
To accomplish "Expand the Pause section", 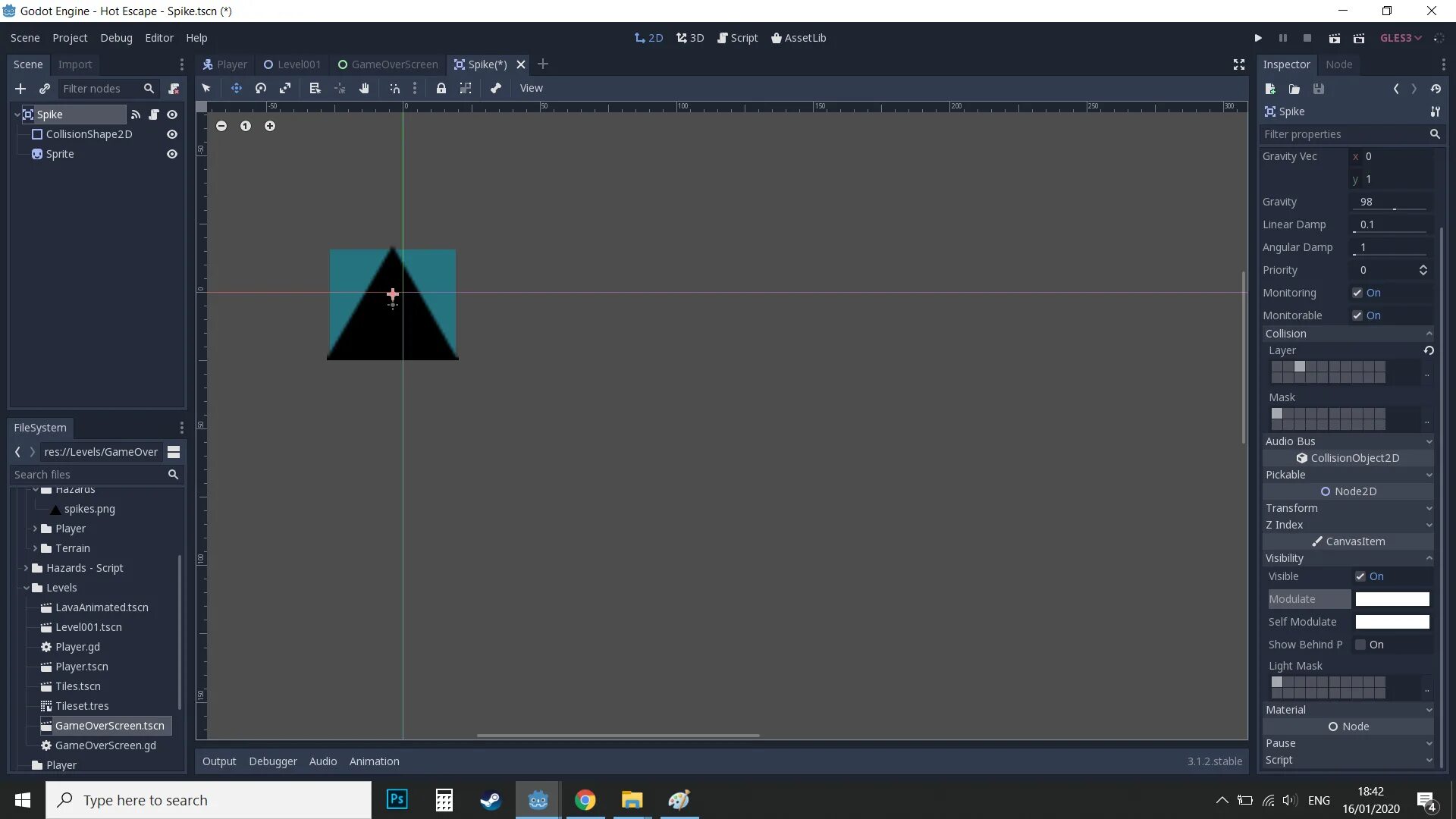I will coord(1348,743).
